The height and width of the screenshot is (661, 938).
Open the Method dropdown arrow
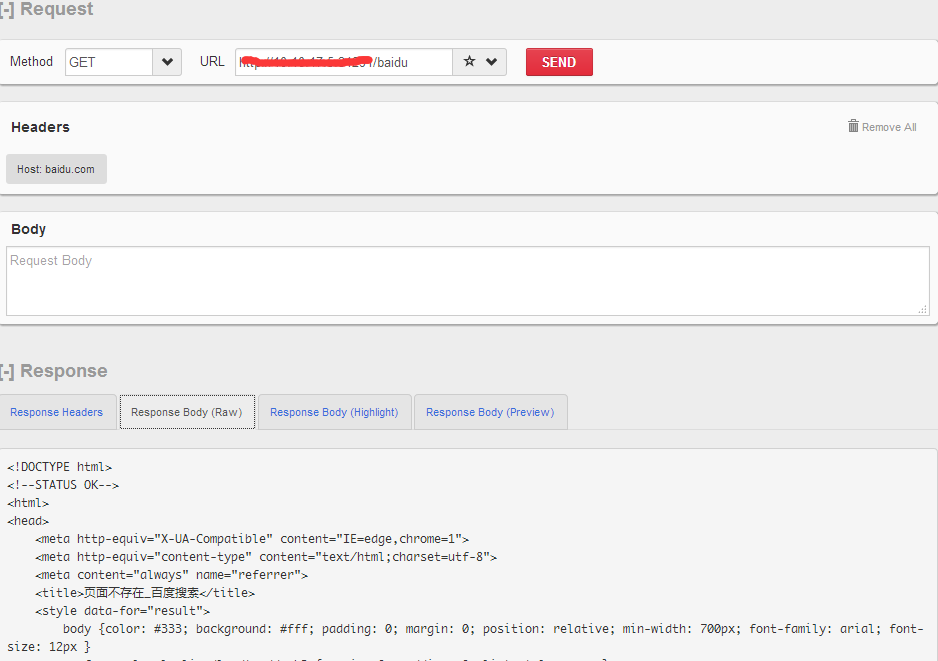pos(167,62)
